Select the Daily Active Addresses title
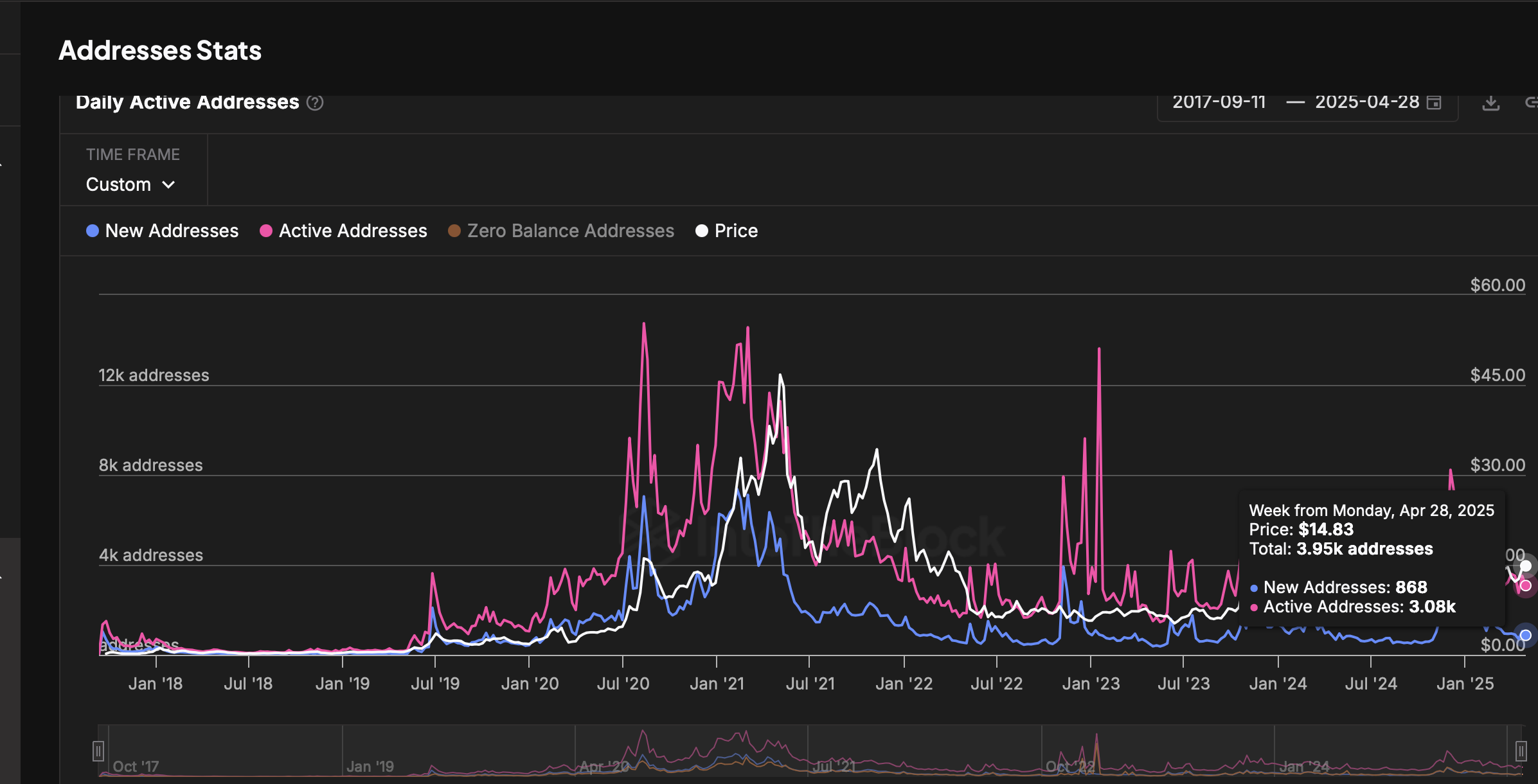Screen dimensions: 1538x784 [188, 102]
